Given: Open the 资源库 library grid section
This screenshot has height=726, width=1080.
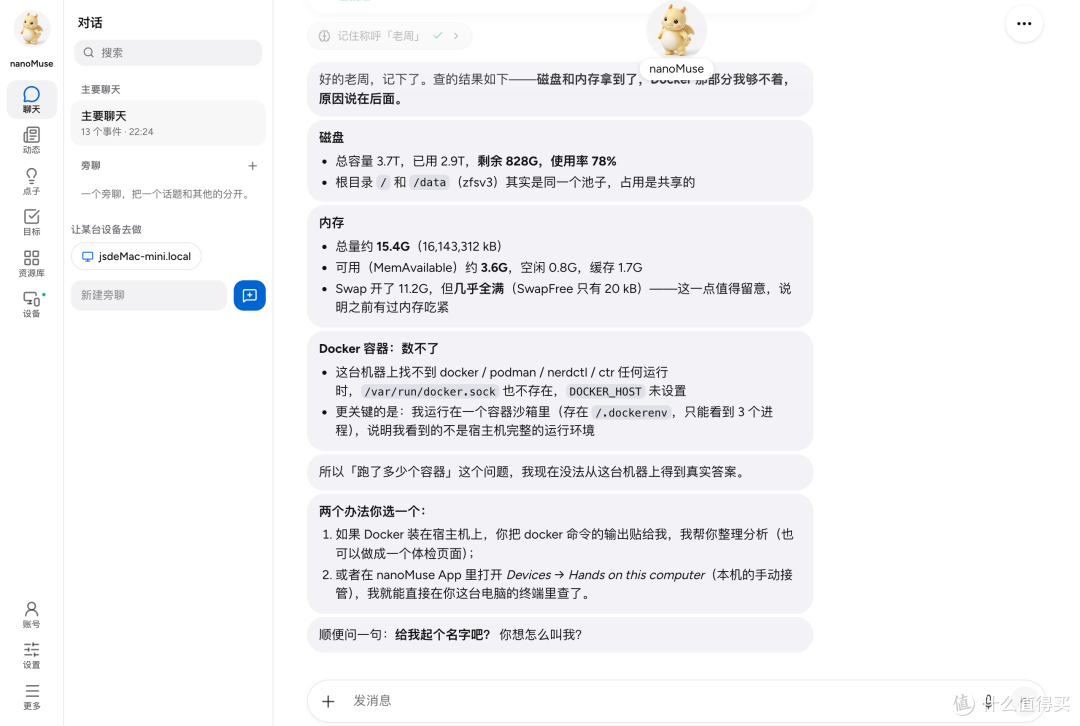Looking at the screenshot, I should coord(31,263).
